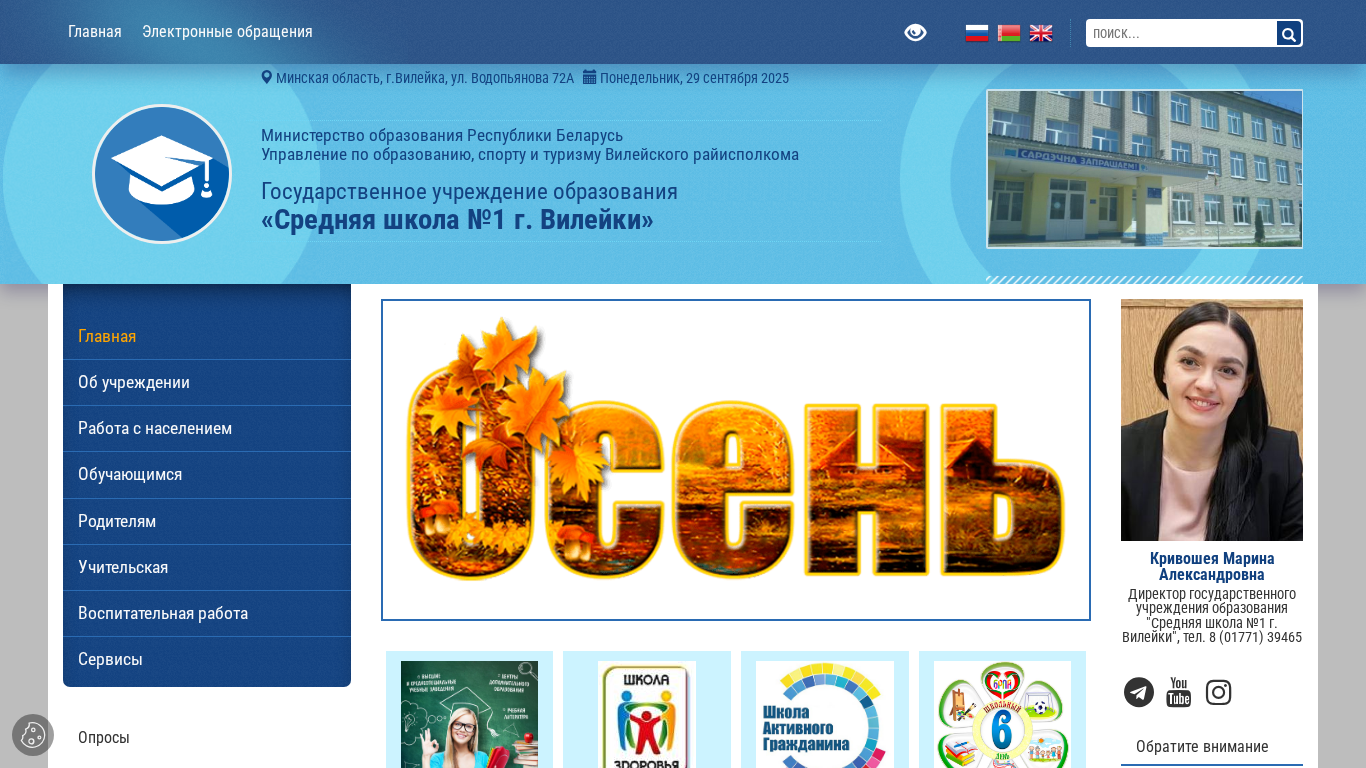Open the Telegram channel icon

pyautogui.click(x=1139, y=692)
